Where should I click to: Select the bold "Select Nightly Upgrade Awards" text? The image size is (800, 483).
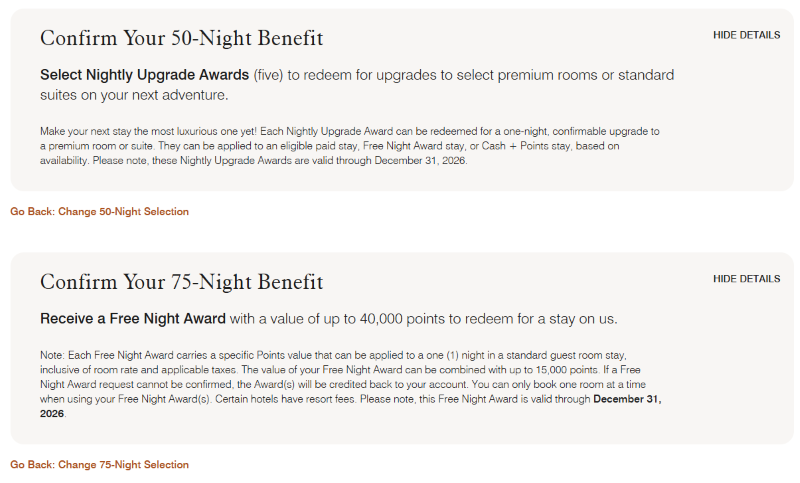tap(144, 75)
